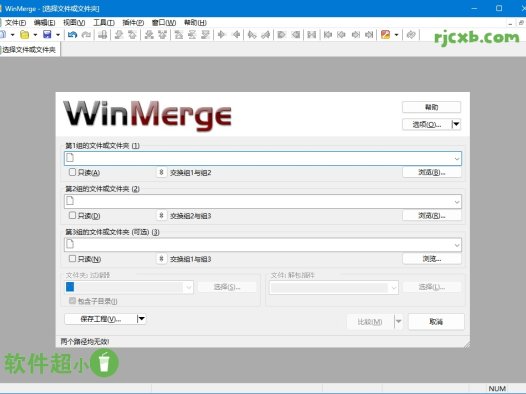This screenshot has width=526, height=394.
Task: Click the Copy to Left arrow icon
Action: (236, 35)
